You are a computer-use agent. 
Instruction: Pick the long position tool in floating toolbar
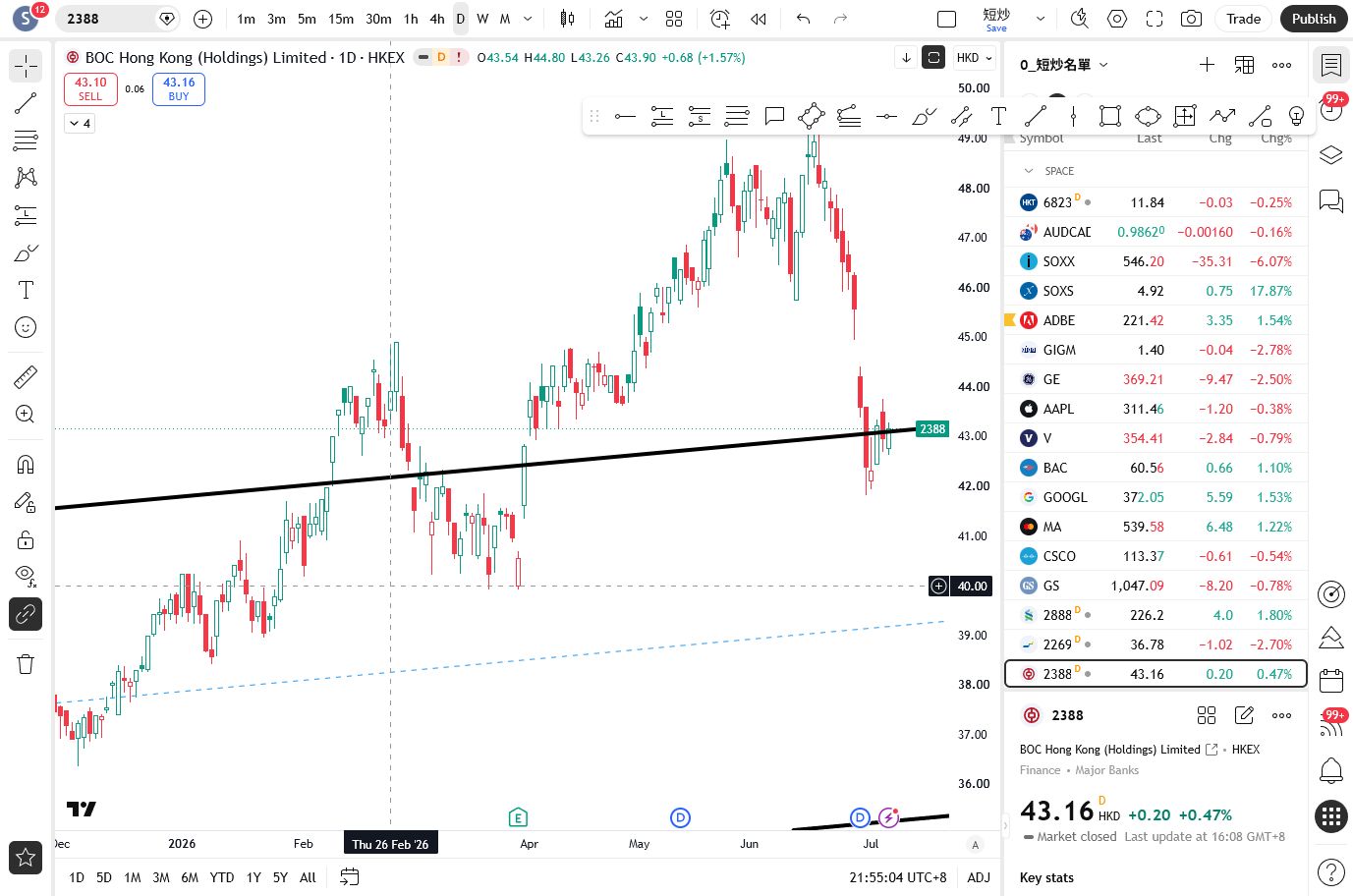(662, 117)
